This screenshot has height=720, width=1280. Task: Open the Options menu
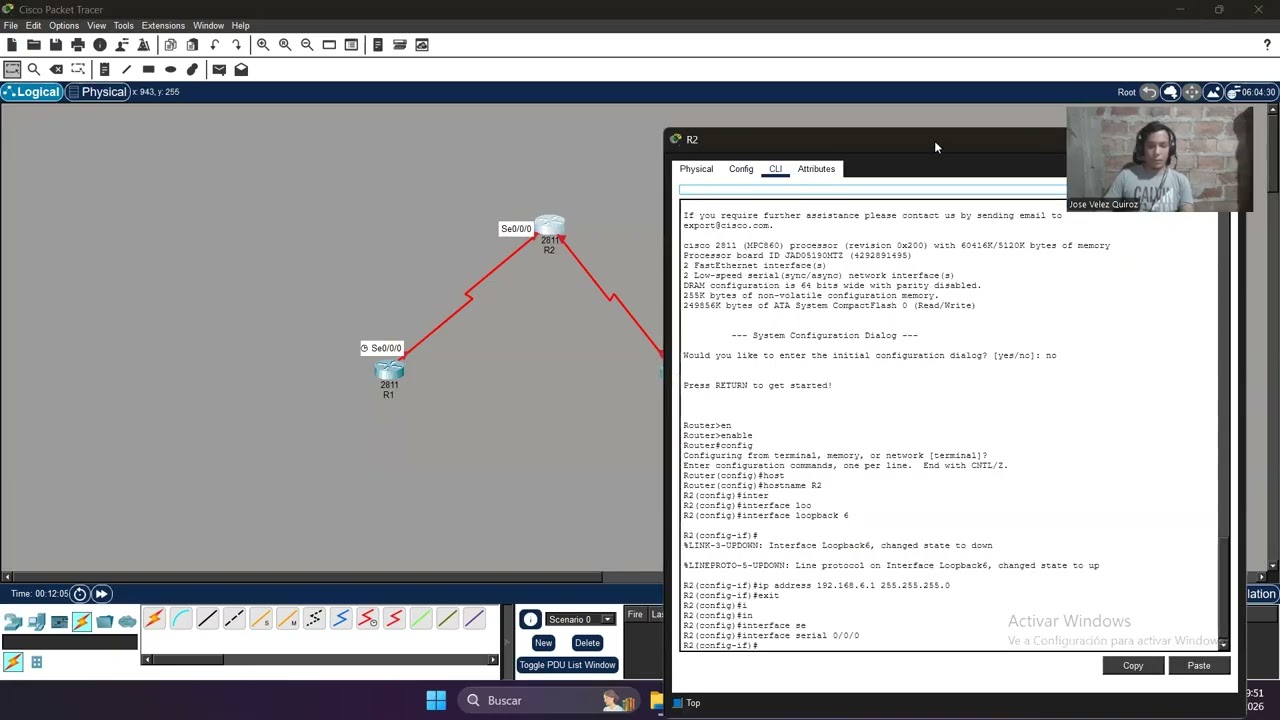pyautogui.click(x=64, y=25)
